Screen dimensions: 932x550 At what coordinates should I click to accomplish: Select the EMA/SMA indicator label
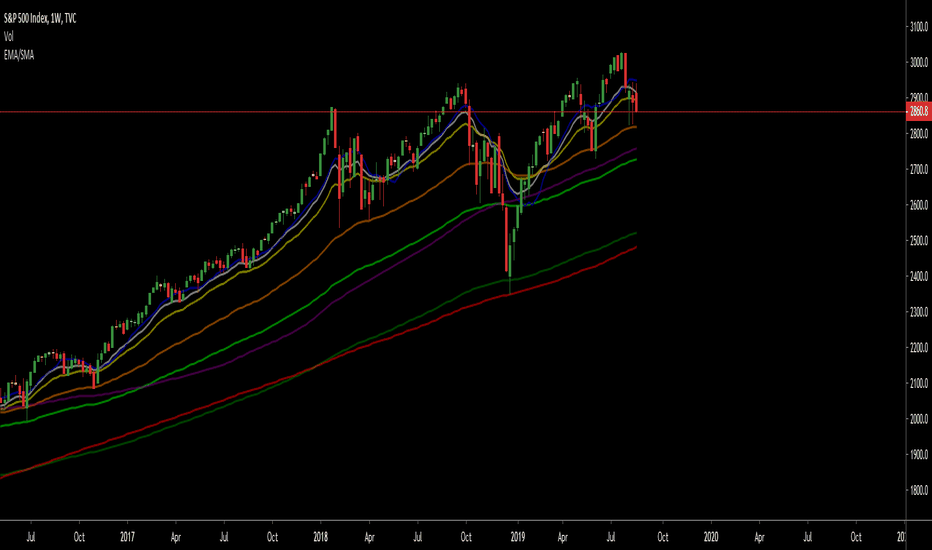click(x=19, y=55)
